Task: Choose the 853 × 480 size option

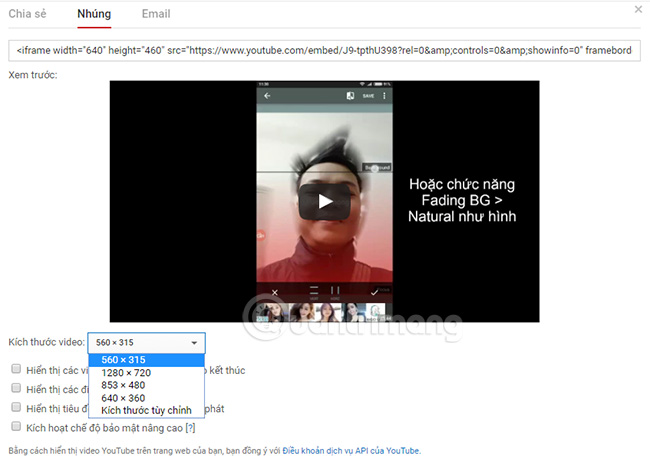Action: 146,385
